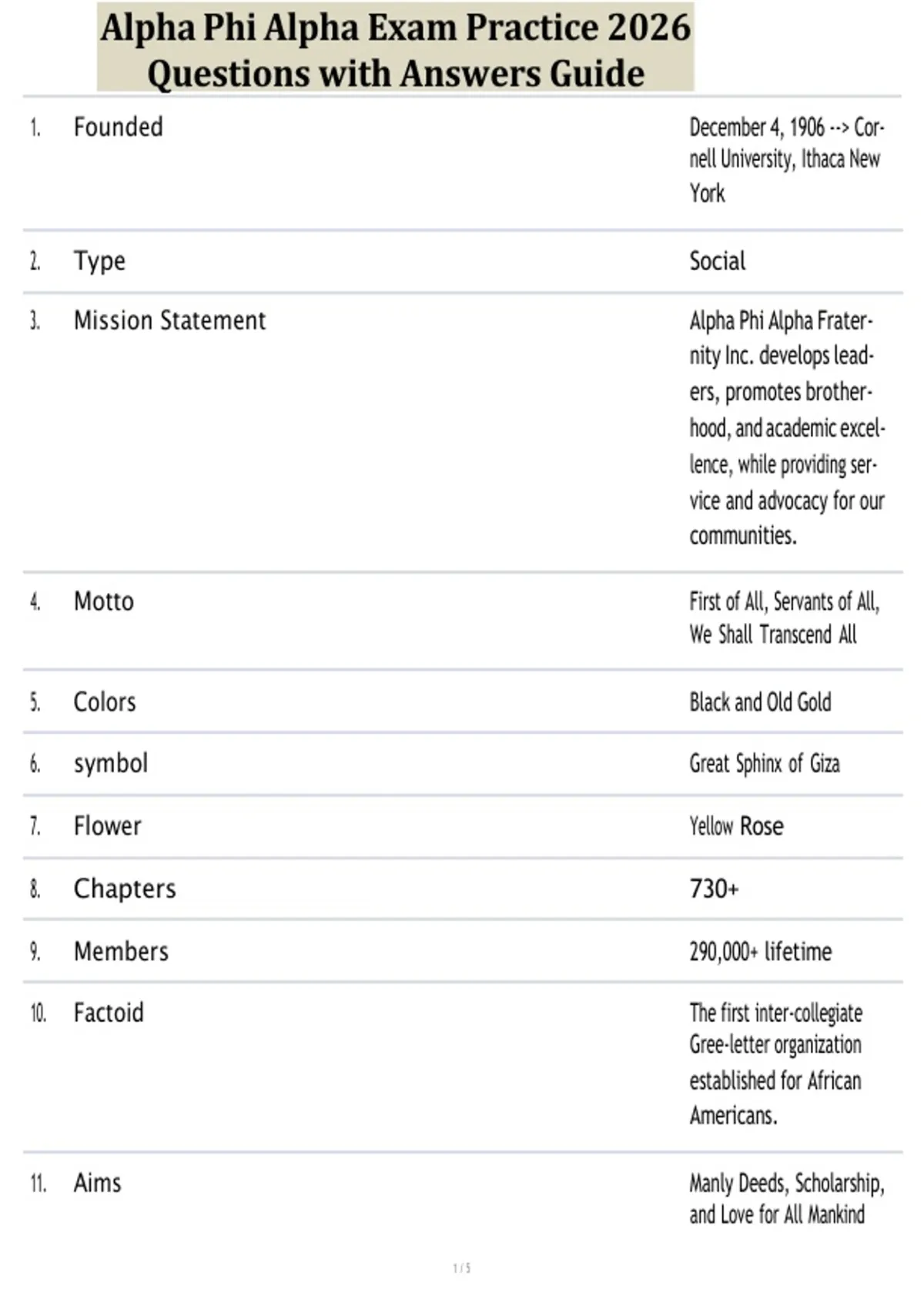Screen dimensions: 924x1309
Task: Select the 'Aims' term in row 11
Action: pyautogui.click(x=98, y=1183)
